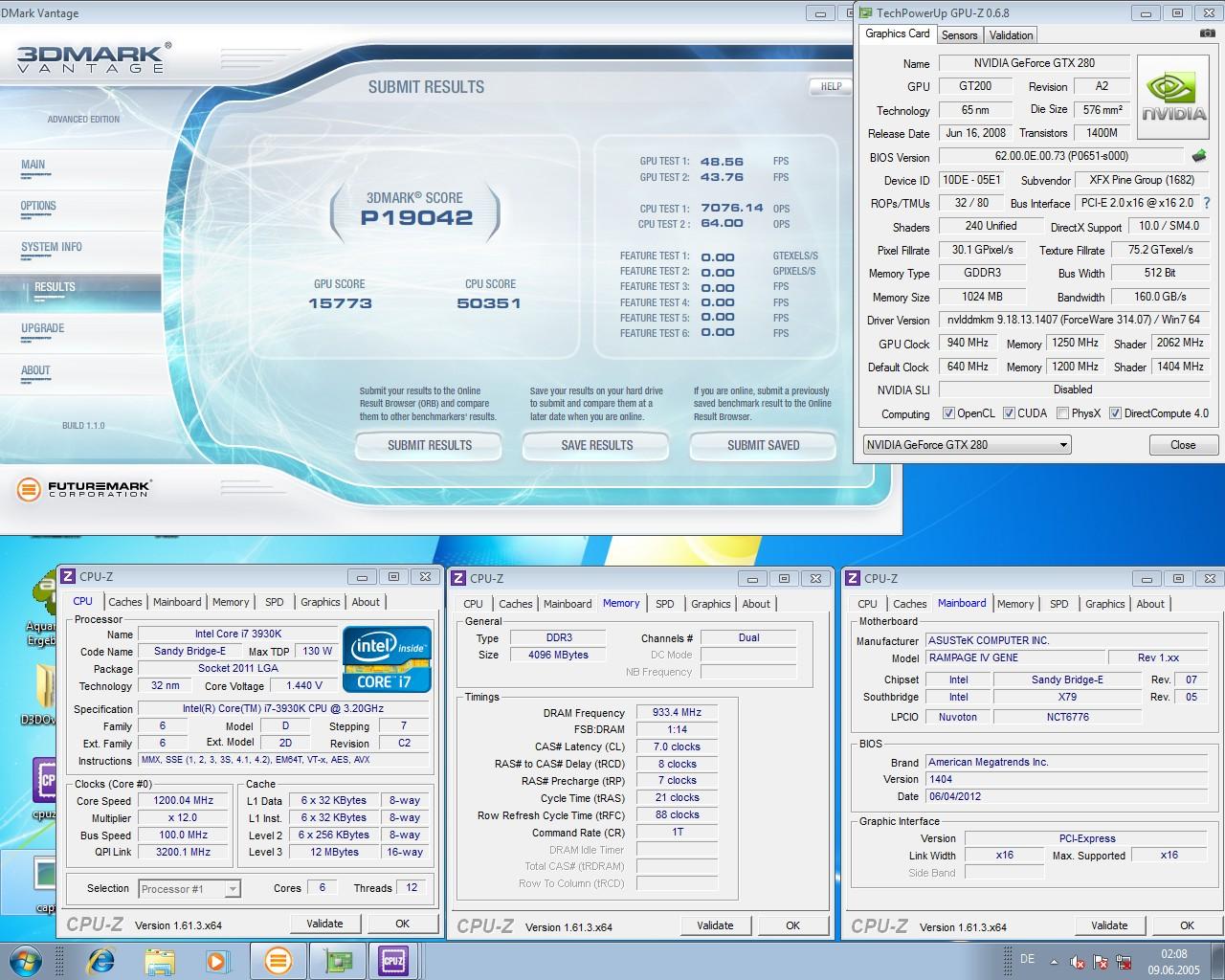Click the HELP button in 3DMark
This screenshot has height=980, width=1225.
[x=832, y=86]
